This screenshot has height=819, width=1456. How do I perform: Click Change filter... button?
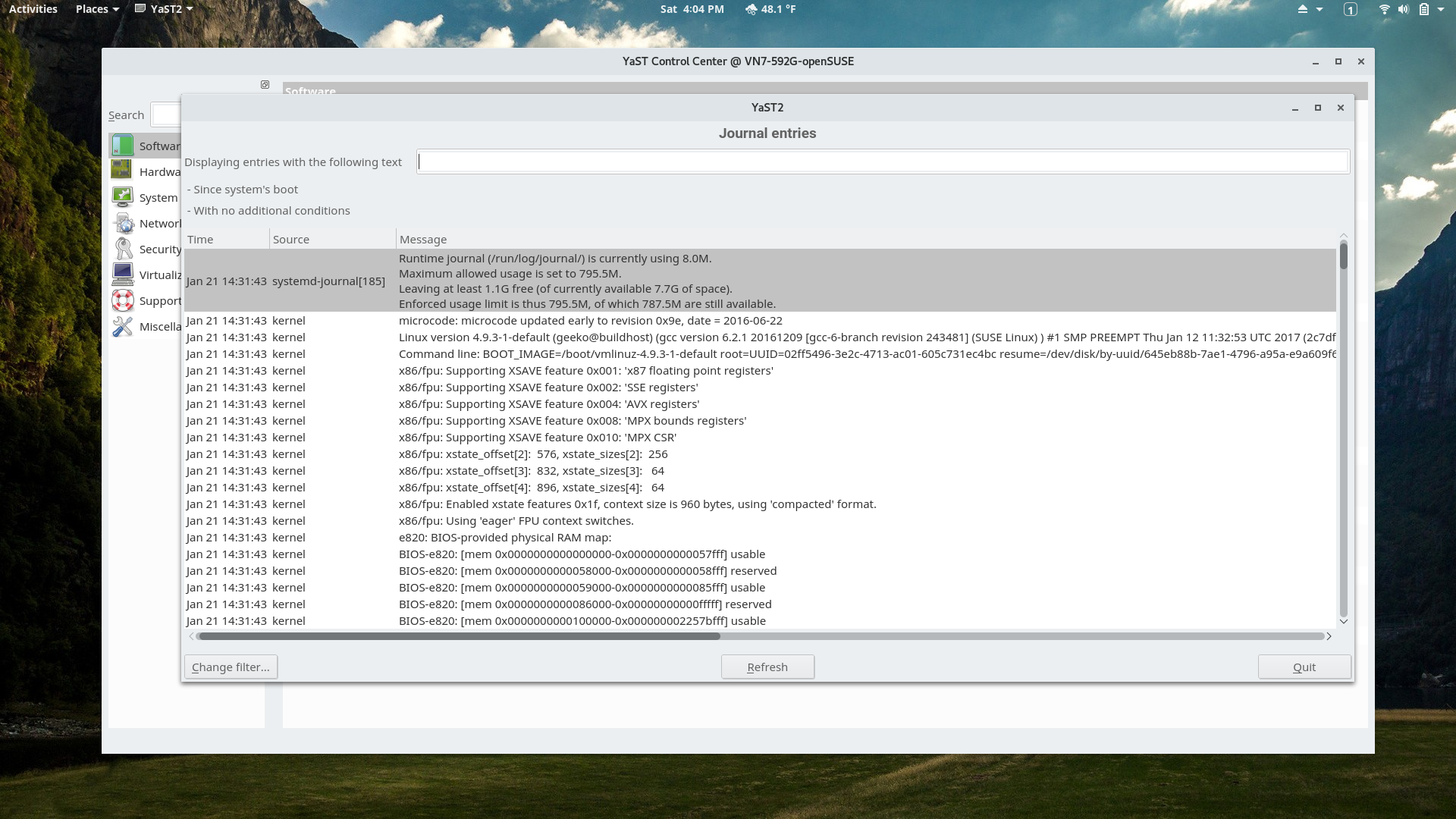point(231,667)
